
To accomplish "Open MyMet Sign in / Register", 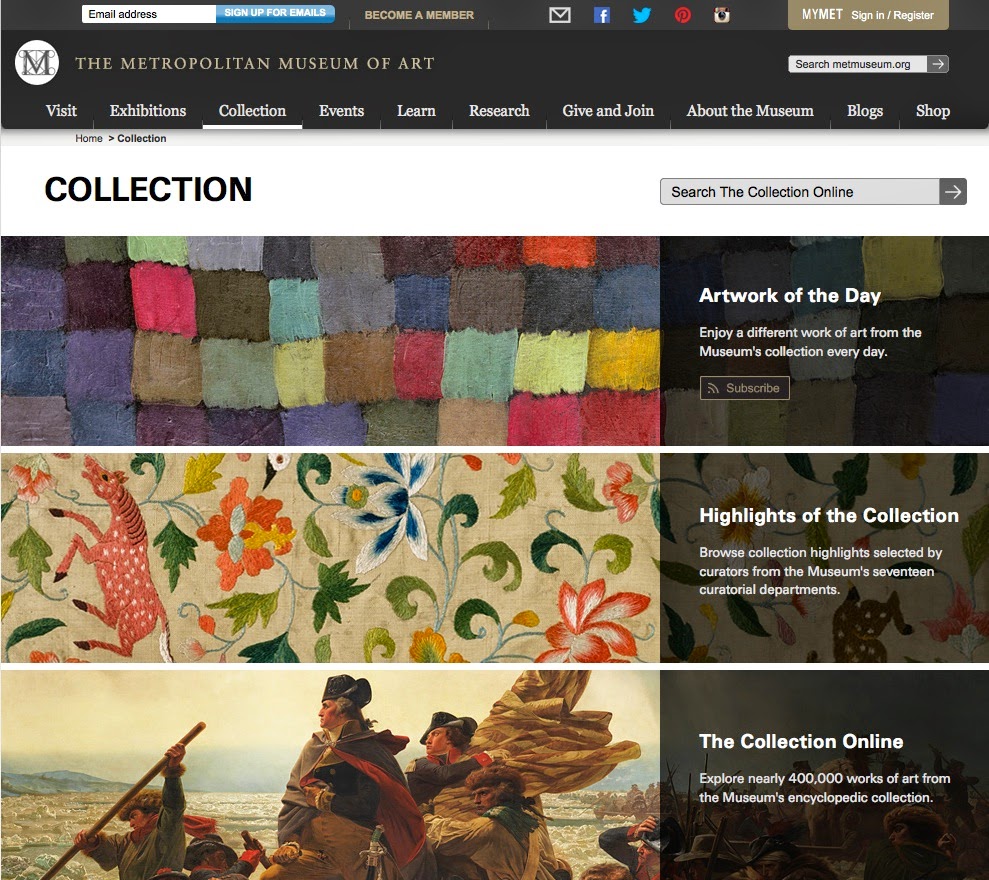I will pos(868,15).
